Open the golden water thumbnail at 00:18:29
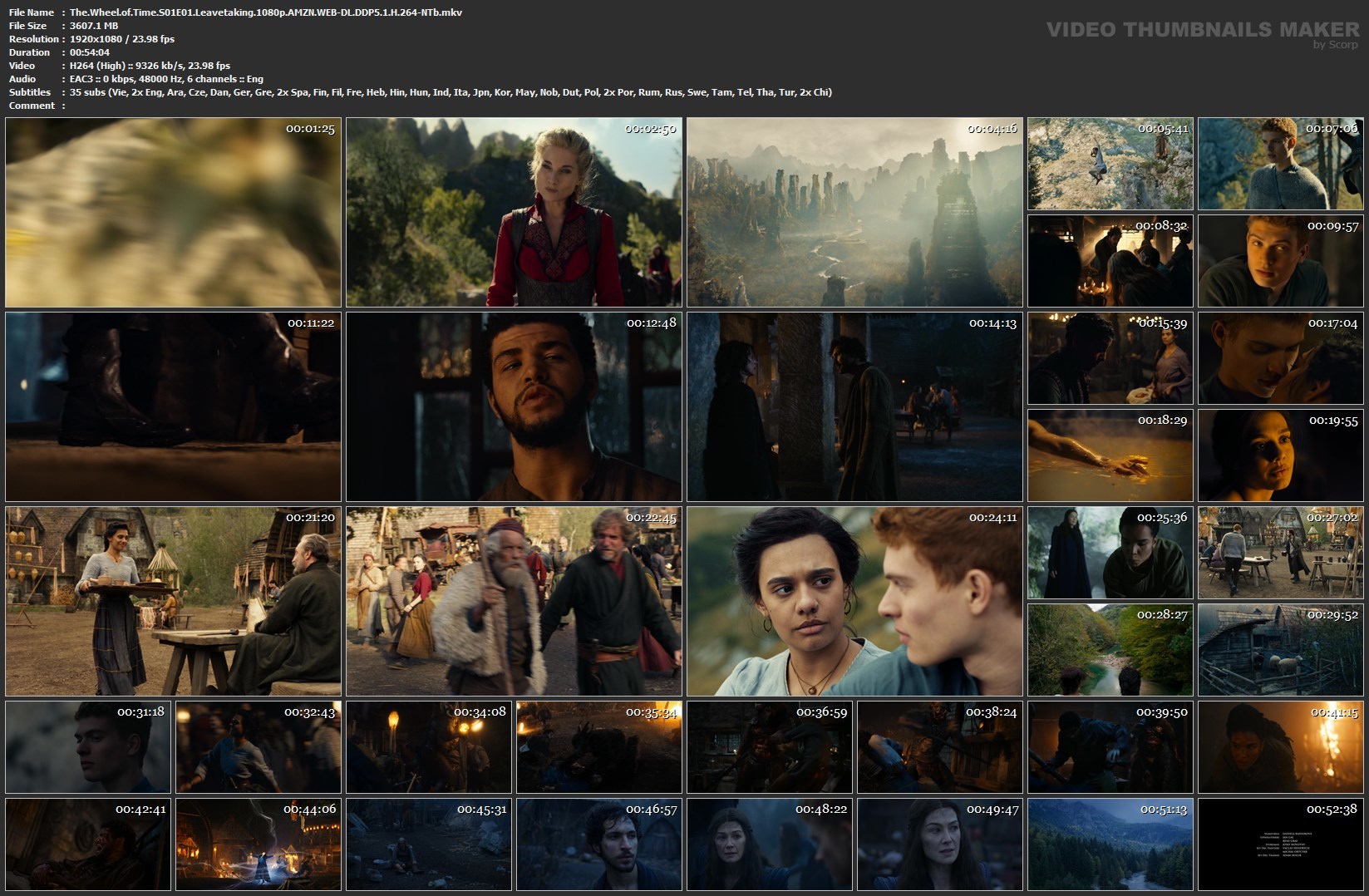Image resolution: width=1369 pixels, height=896 pixels. tap(1110, 455)
